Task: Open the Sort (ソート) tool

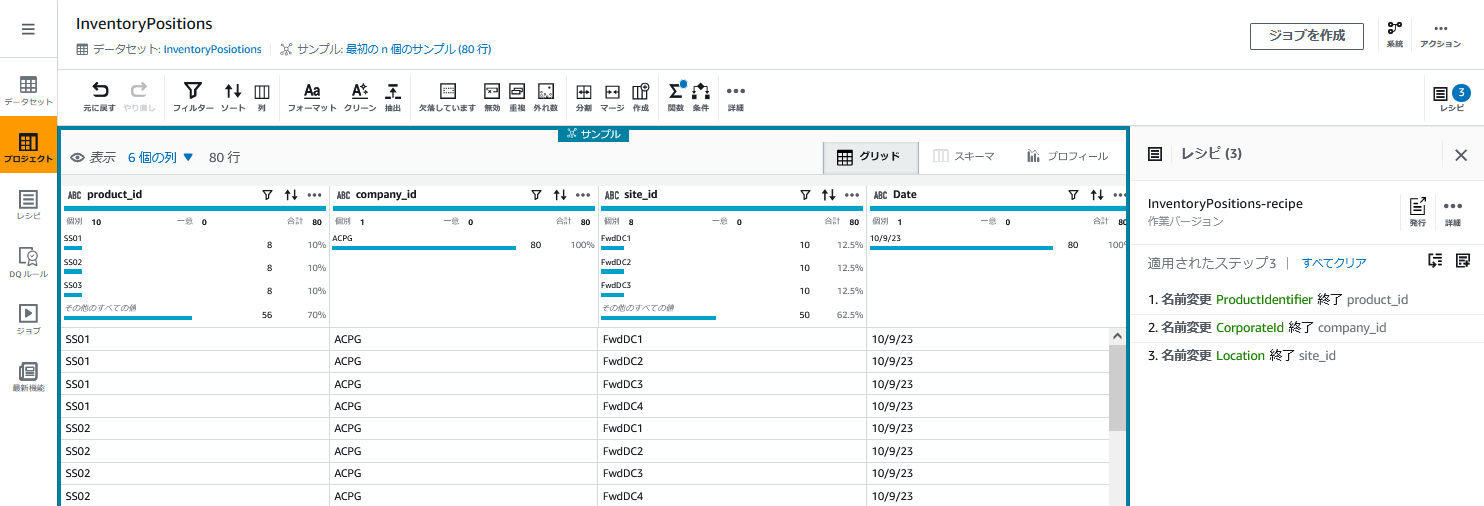Action: tap(233, 96)
